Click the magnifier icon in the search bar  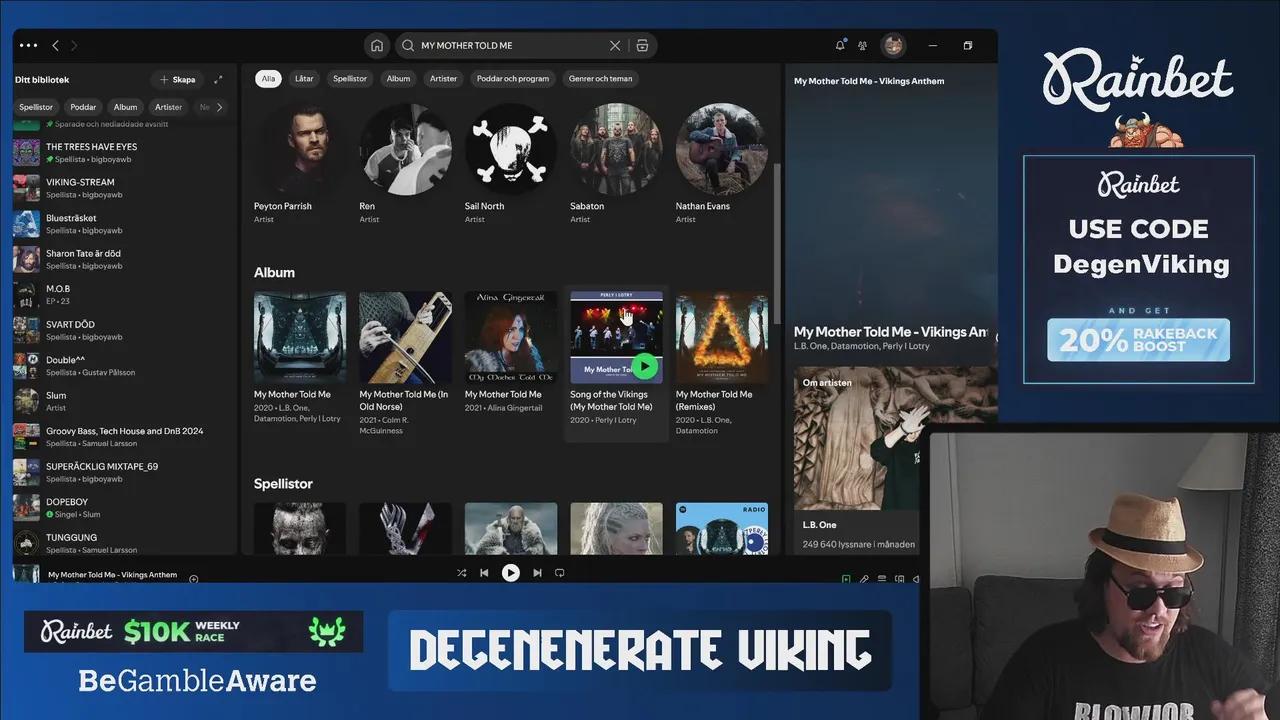(x=407, y=45)
